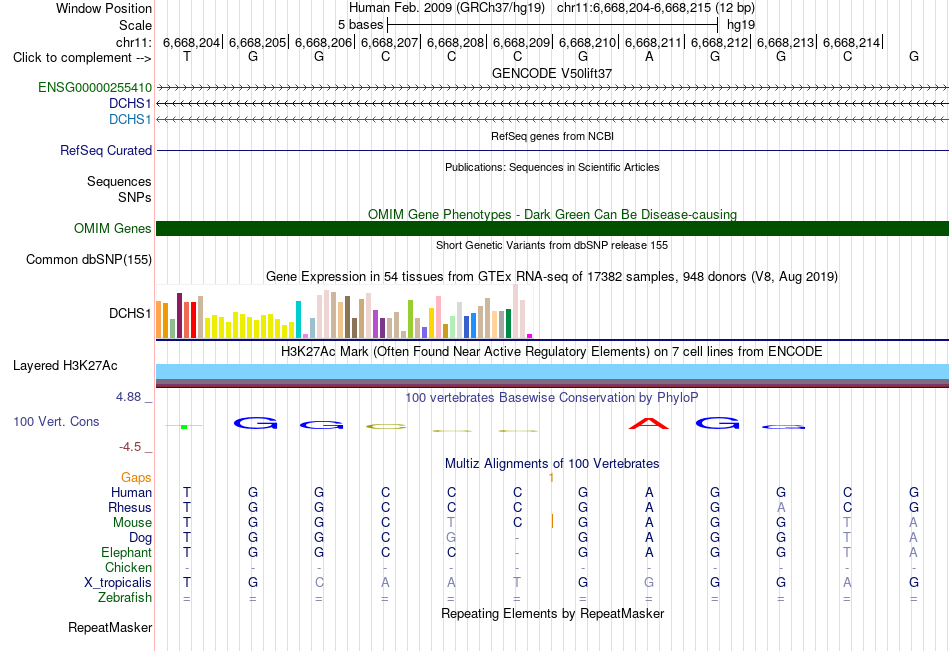Click position label 6,668,204
950x651 pixels.
(191, 42)
